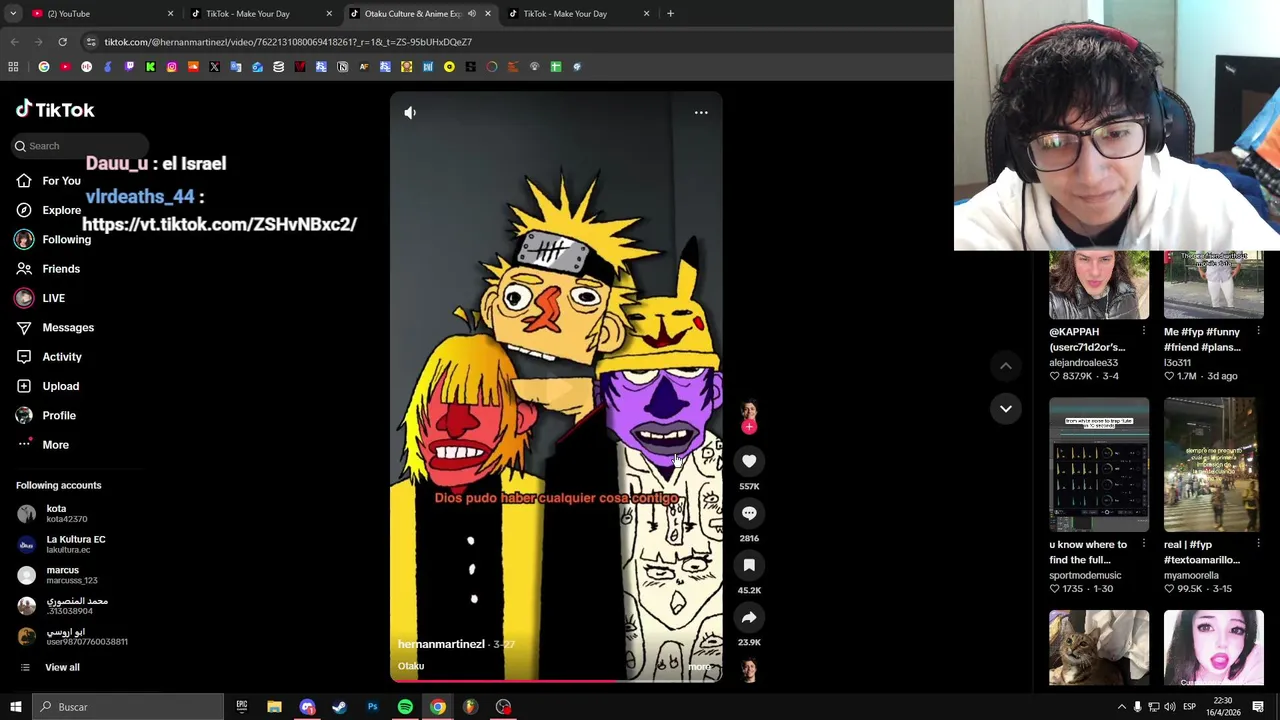The width and height of the screenshot is (1280, 720).
Task: Open options for 'Me #fyp #funny' card
Action: click(1259, 331)
